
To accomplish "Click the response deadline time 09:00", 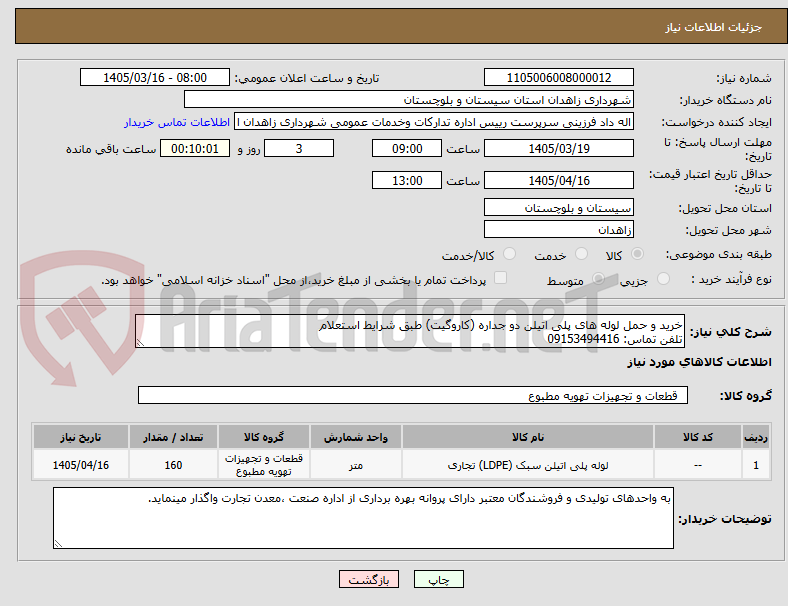I will pyautogui.click(x=407, y=149).
